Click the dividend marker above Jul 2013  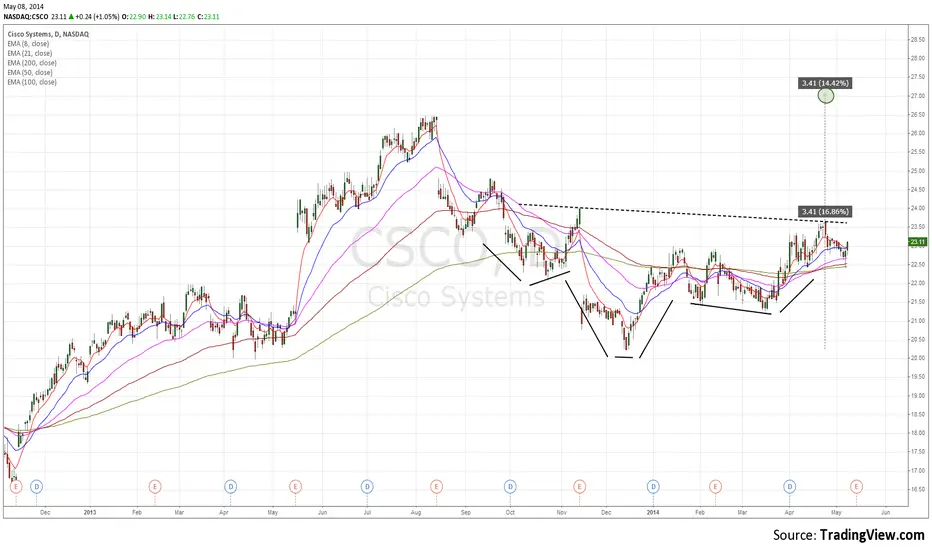coord(367,486)
